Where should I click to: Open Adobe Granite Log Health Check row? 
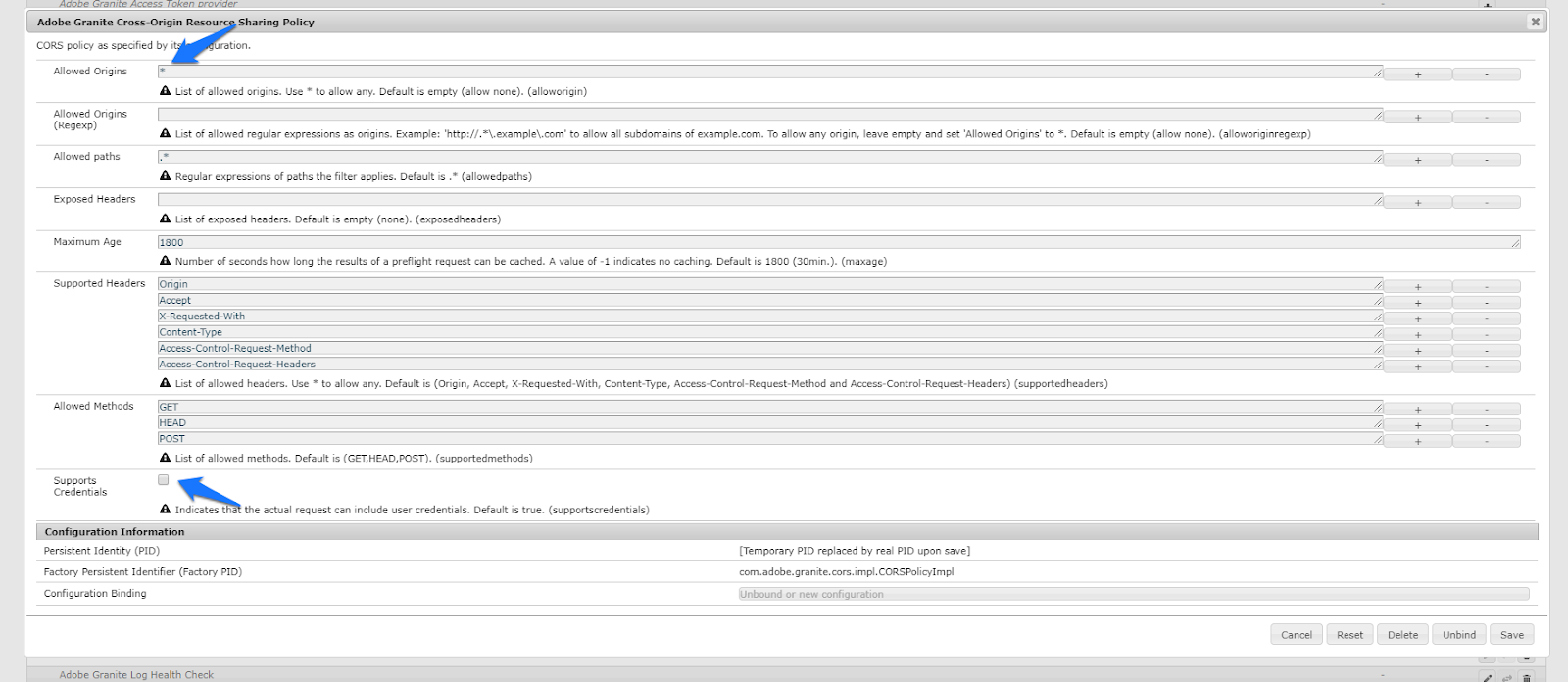click(x=136, y=675)
